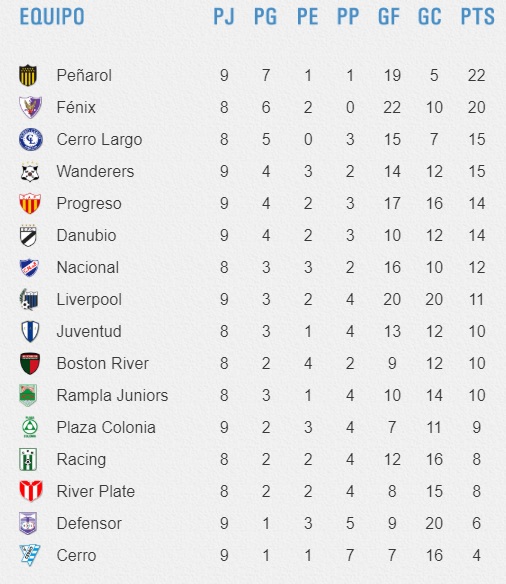The image size is (506, 584).
Task: Click the Peñarol team crest
Action: (x=28, y=75)
